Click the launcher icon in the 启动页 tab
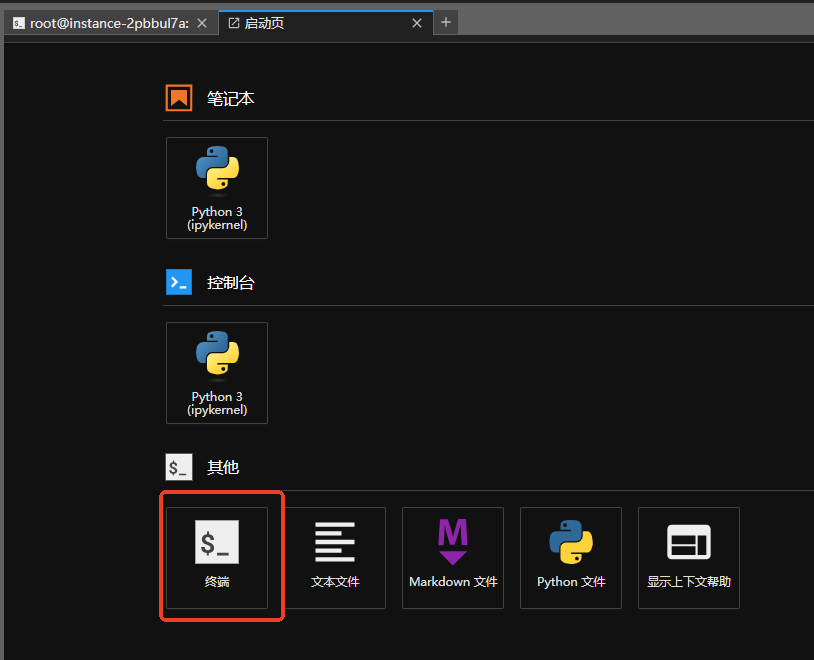This screenshot has width=814, height=660. click(x=234, y=23)
